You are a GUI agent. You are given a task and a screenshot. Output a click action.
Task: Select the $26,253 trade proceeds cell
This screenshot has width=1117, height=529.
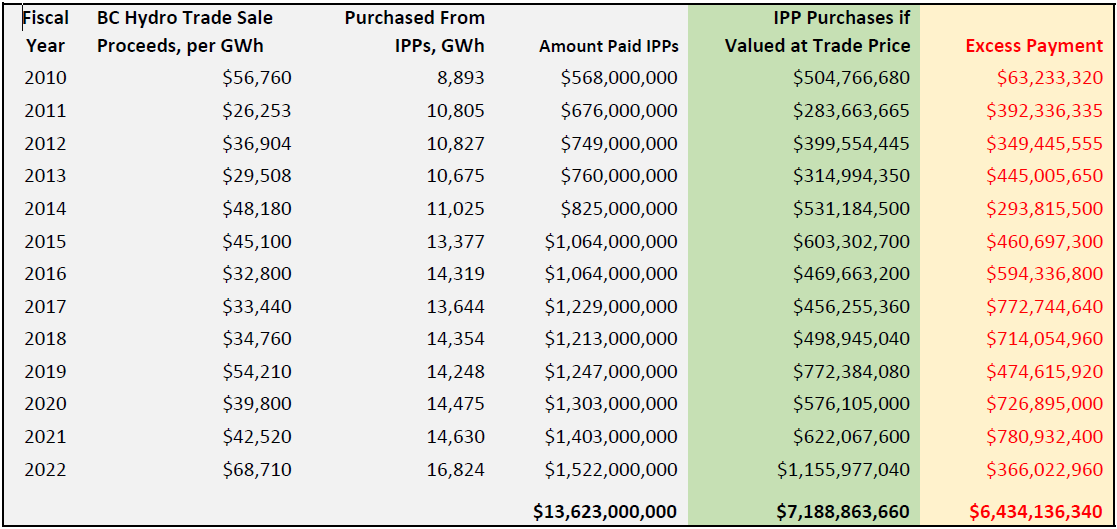tap(257, 111)
